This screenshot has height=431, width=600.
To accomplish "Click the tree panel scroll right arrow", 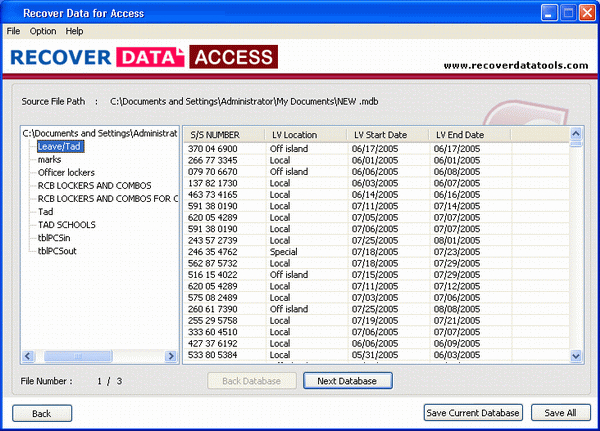I will 171,356.
